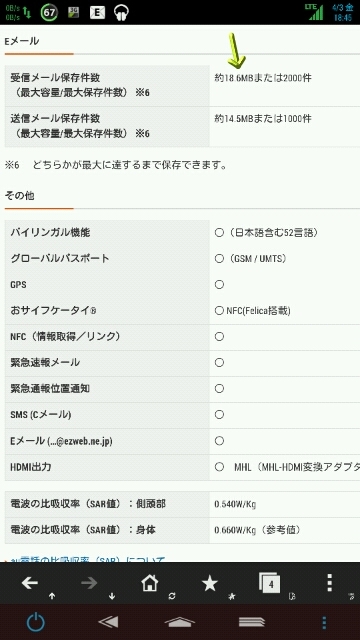Viewport: 360px width, 640px height.
Task: Tap the Eメール section heading
Action: tap(22, 41)
